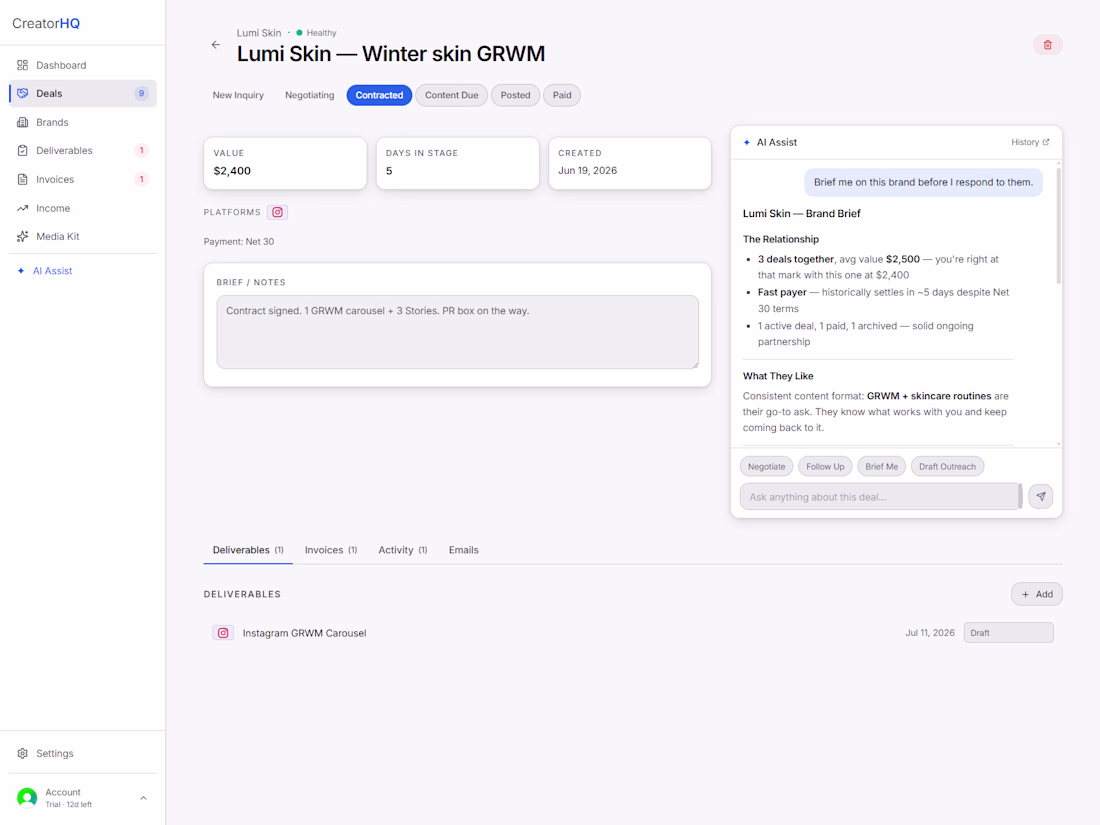Send the AI message with paper plane icon

tap(1041, 497)
